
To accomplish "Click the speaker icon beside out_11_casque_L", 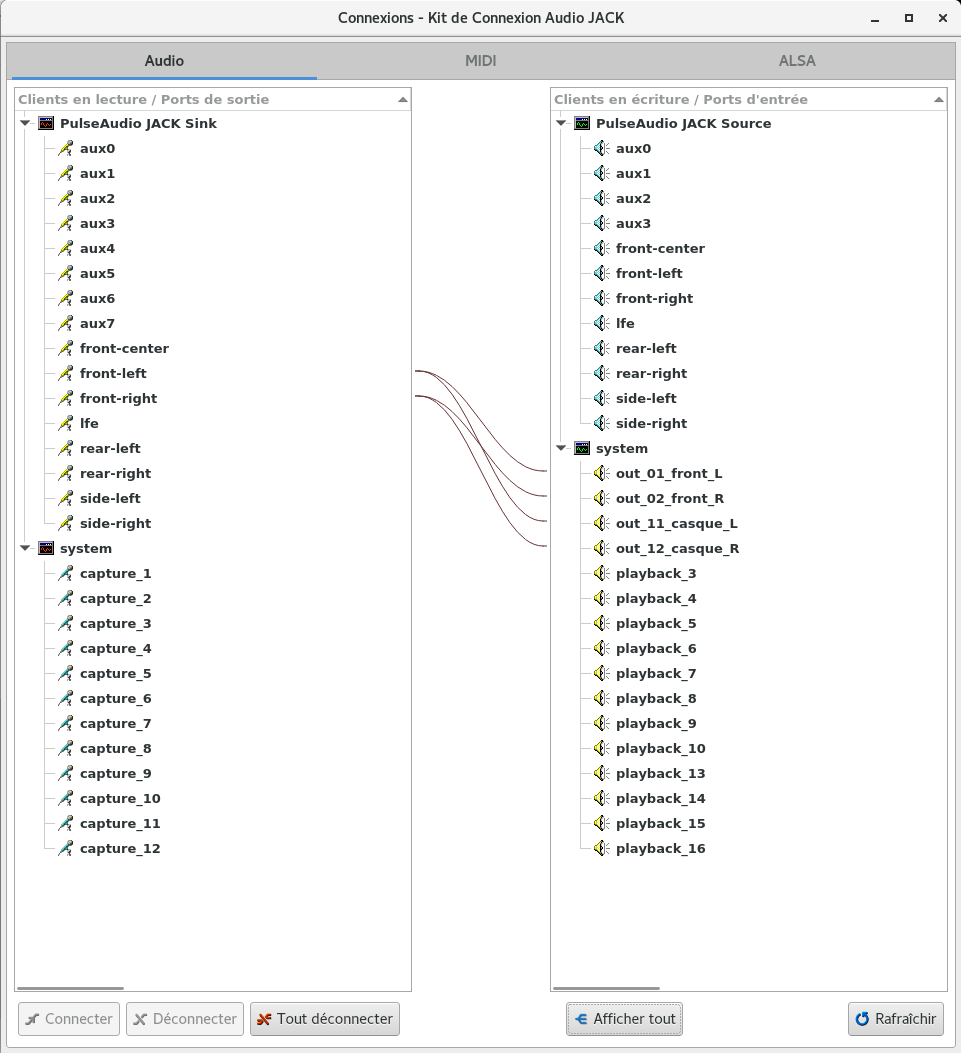I will (601, 524).
